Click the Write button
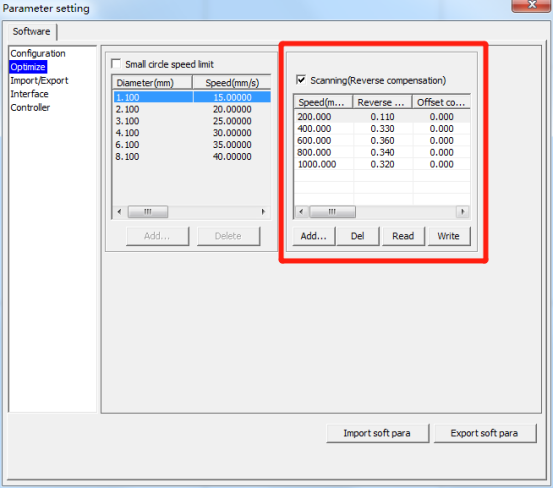 pyautogui.click(x=449, y=236)
